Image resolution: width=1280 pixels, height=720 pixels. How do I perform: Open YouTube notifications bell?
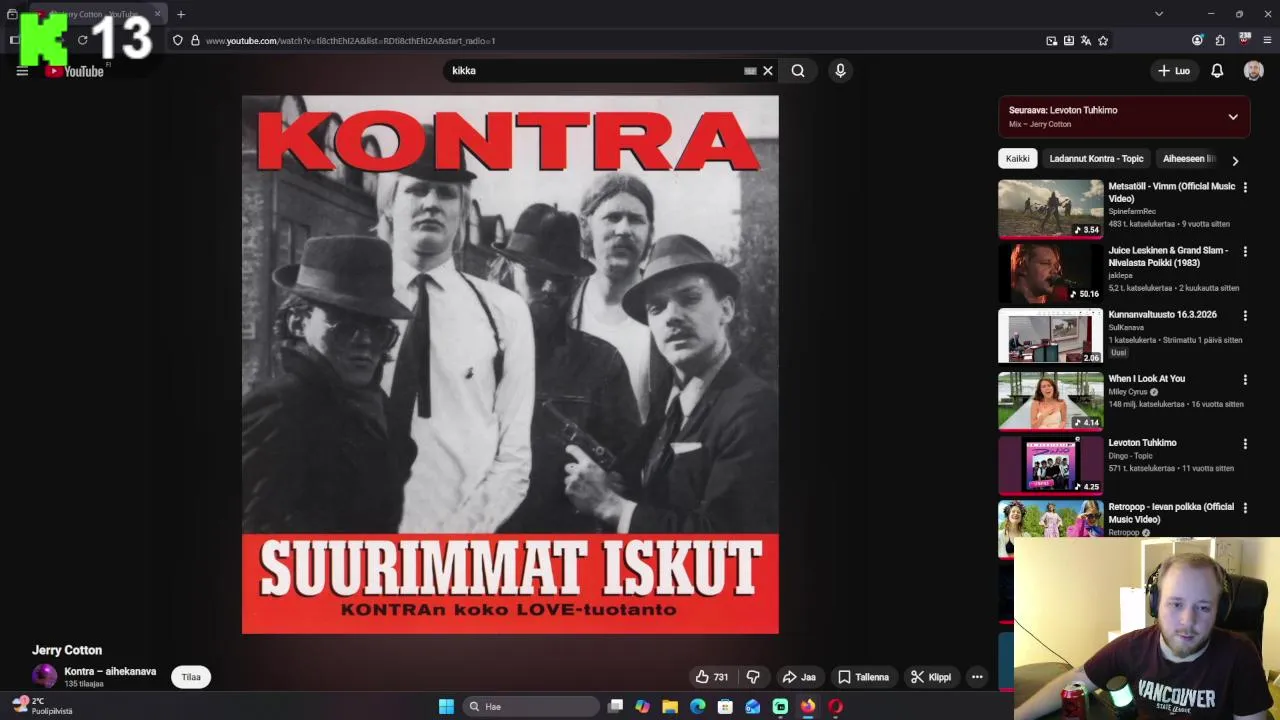[x=1217, y=71]
